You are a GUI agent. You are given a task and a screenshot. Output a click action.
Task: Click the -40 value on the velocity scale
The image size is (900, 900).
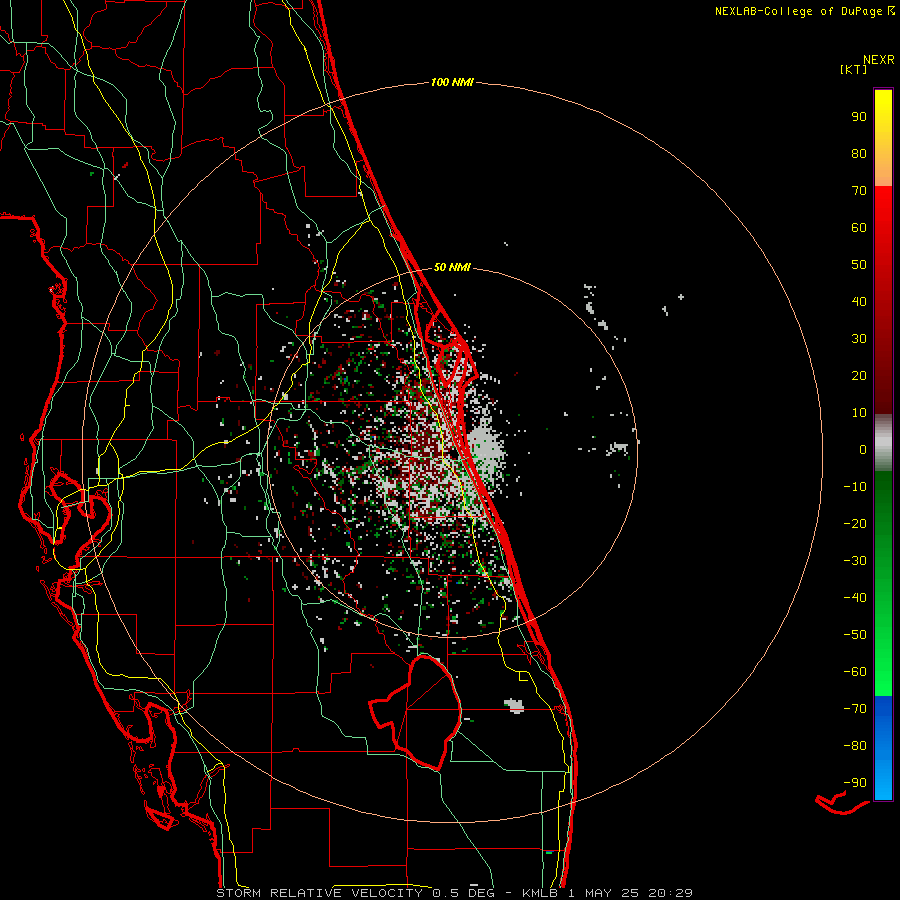pos(855,598)
